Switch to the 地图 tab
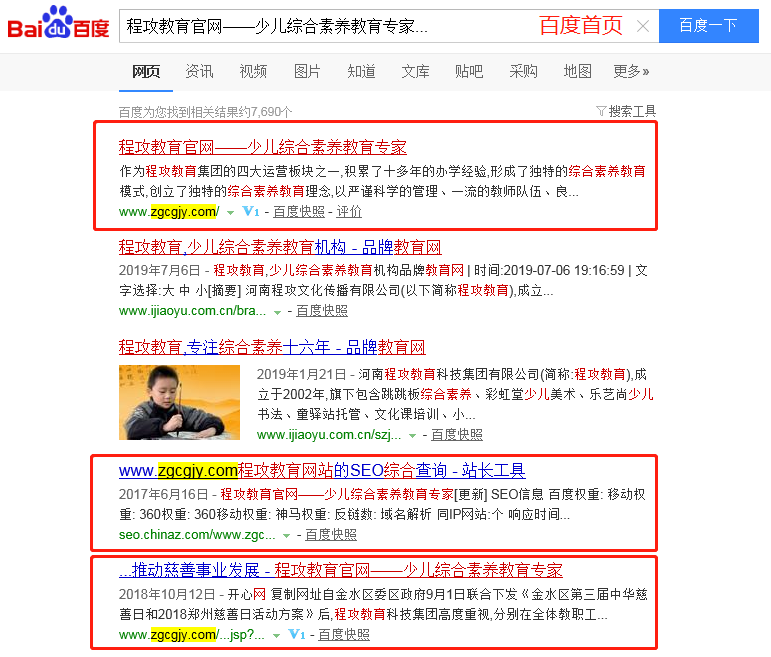This screenshot has height=657, width=771. [577, 72]
